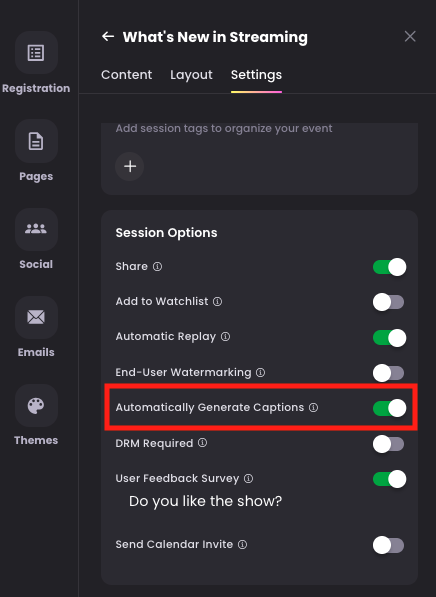The image size is (436, 597).
Task: Enable the Add to Watchlist toggle
Action: pyautogui.click(x=388, y=302)
